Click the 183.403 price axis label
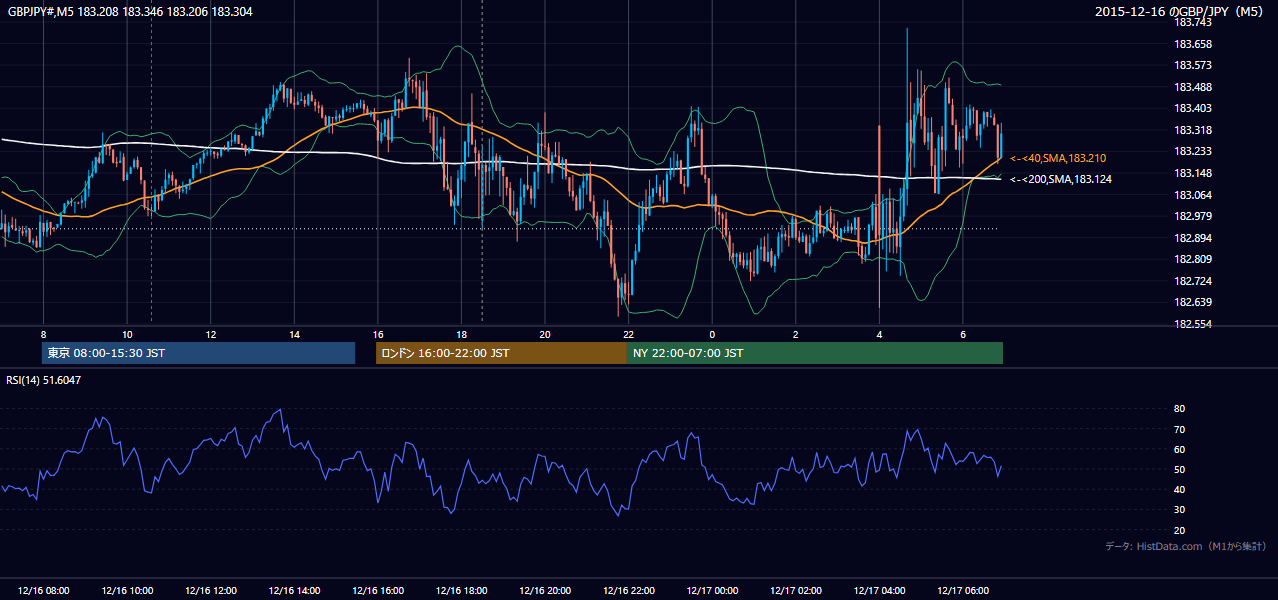 point(1192,108)
